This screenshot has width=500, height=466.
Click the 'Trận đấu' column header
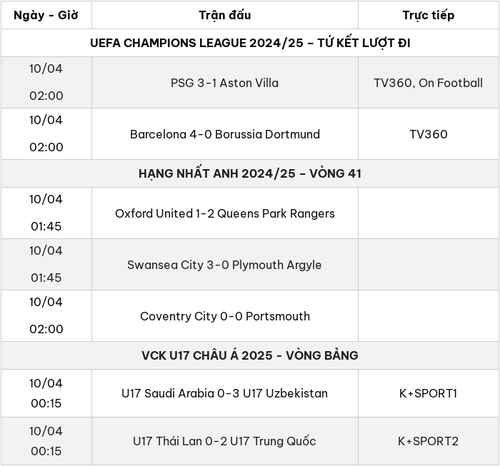(225, 15)
